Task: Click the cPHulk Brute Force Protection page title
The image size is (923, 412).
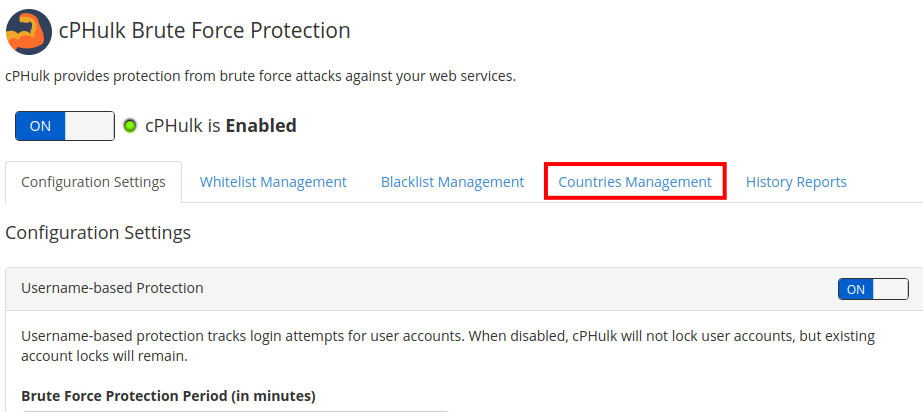Action: (x=205, y=31)
